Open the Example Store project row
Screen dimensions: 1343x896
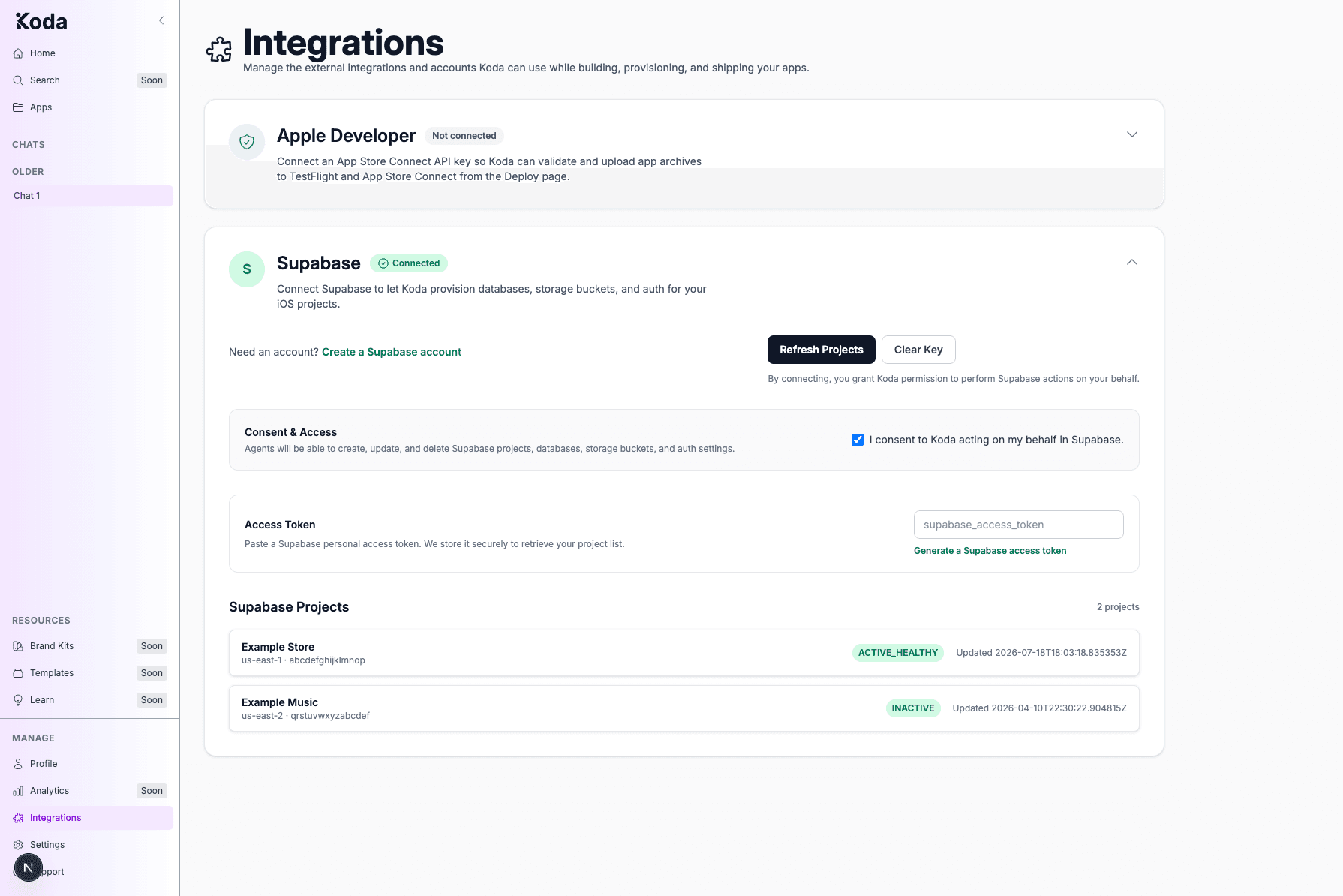point(684,653)
